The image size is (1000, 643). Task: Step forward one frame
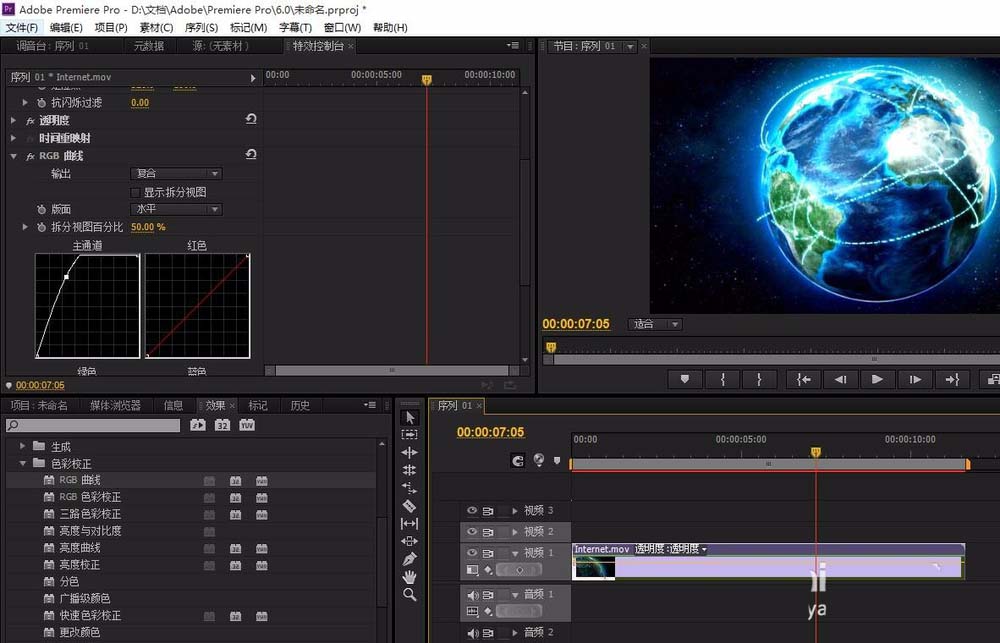point(915,379)
